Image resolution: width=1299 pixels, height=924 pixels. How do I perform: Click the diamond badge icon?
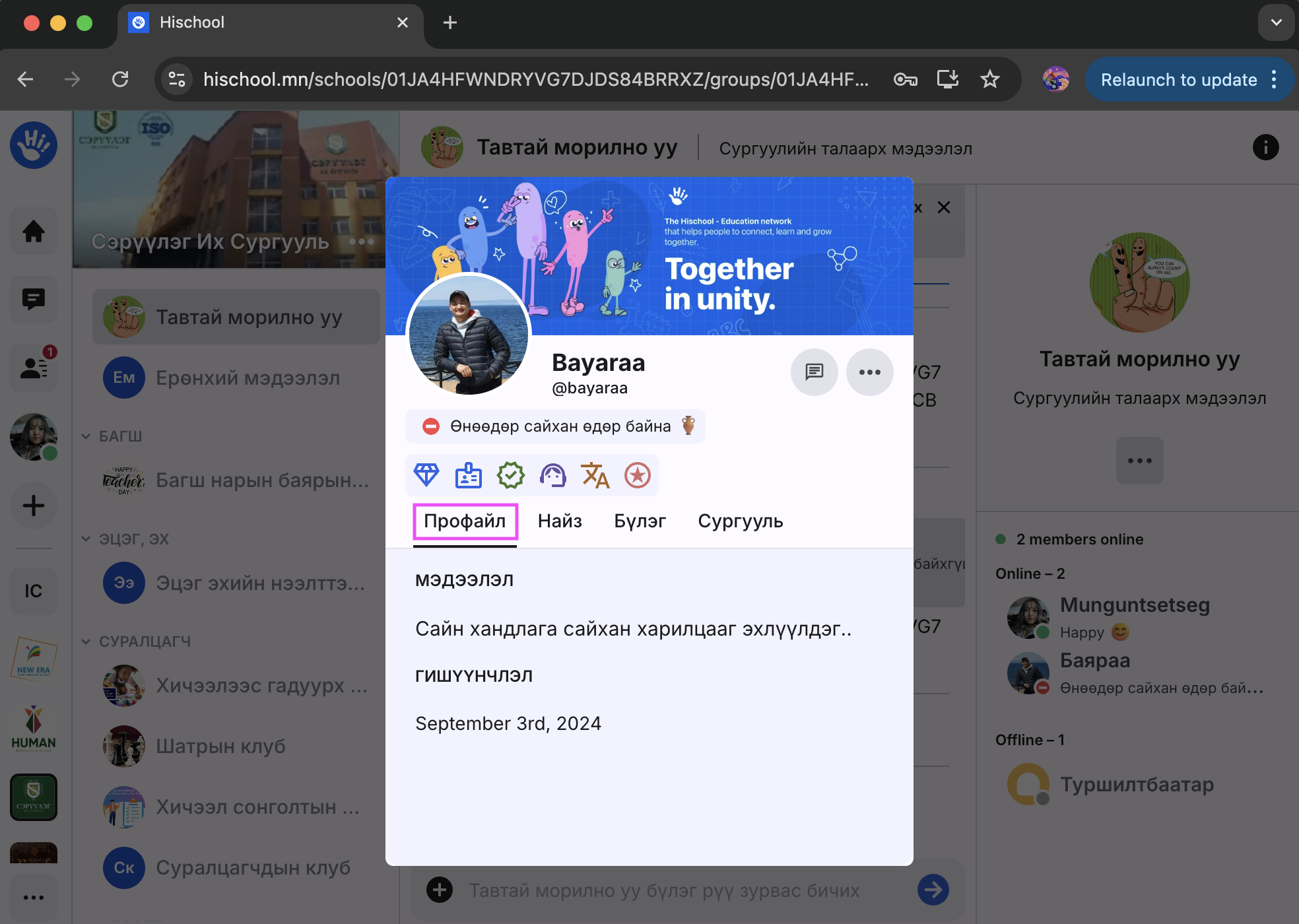tap(426, 475)
